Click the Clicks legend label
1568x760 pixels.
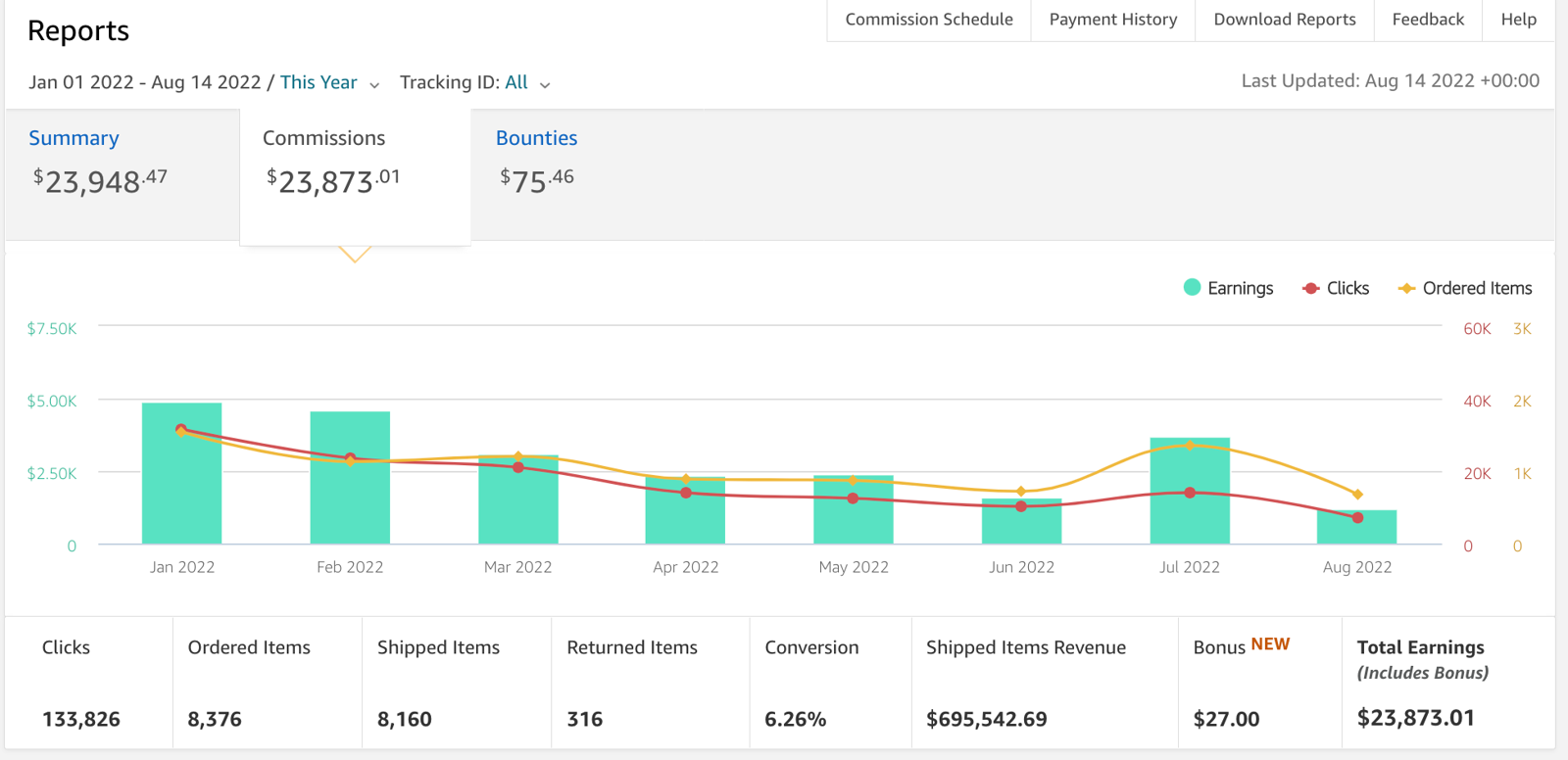click(x=1347, y=288)
